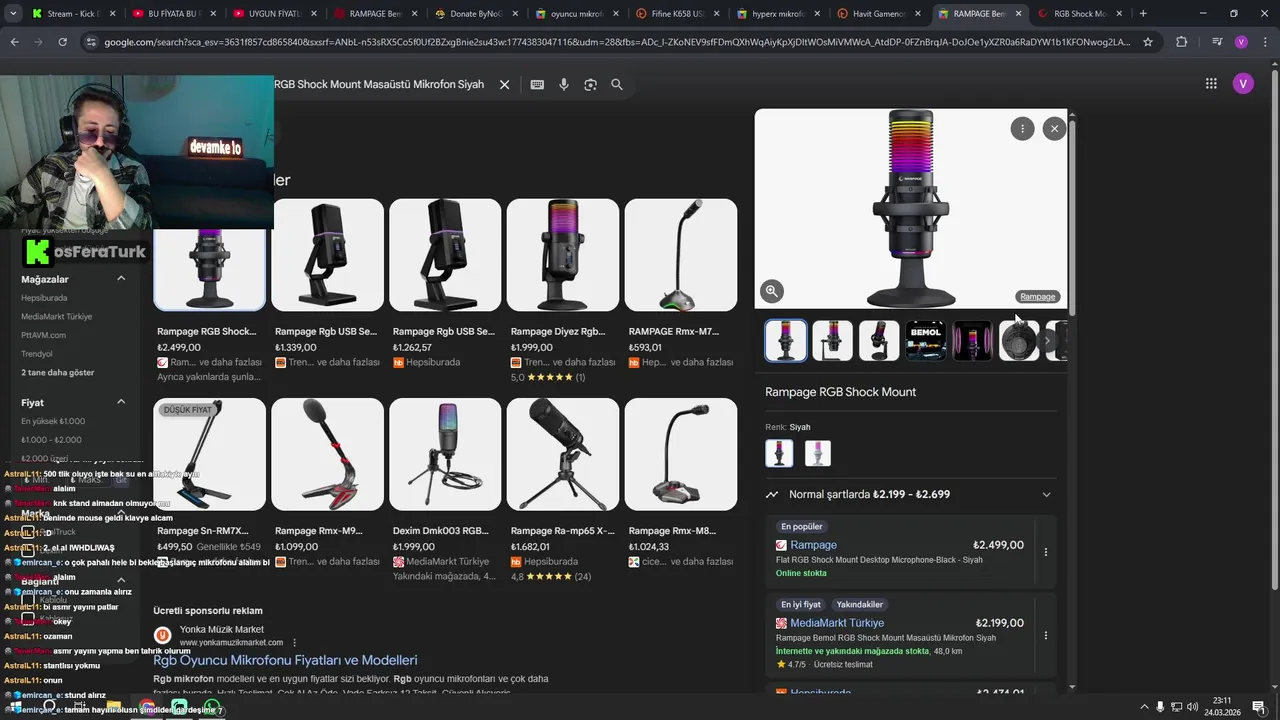Open Rampage Diyez Rgb product card

563,291
